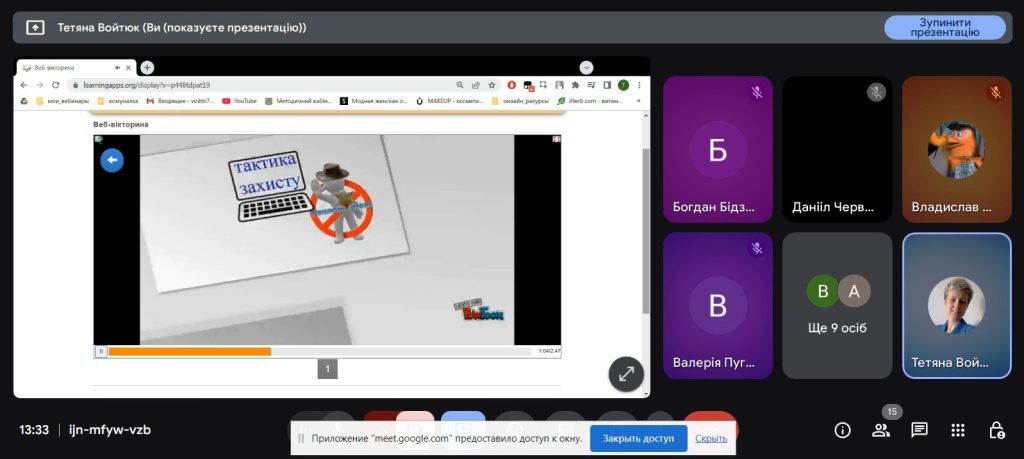The image size is (1024, 459).
Task: Select Богдан's participant tile
Action: [717, 149]
